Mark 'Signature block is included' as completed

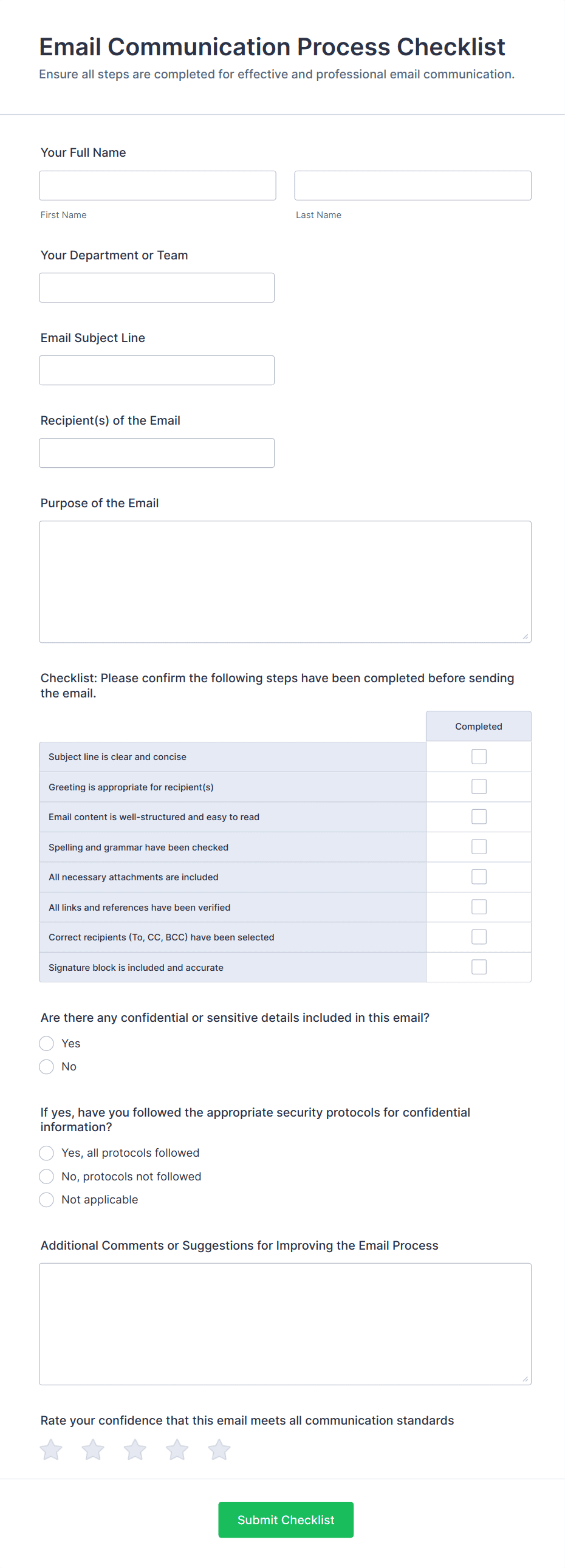pyautogui.click(x=479, y=967)
